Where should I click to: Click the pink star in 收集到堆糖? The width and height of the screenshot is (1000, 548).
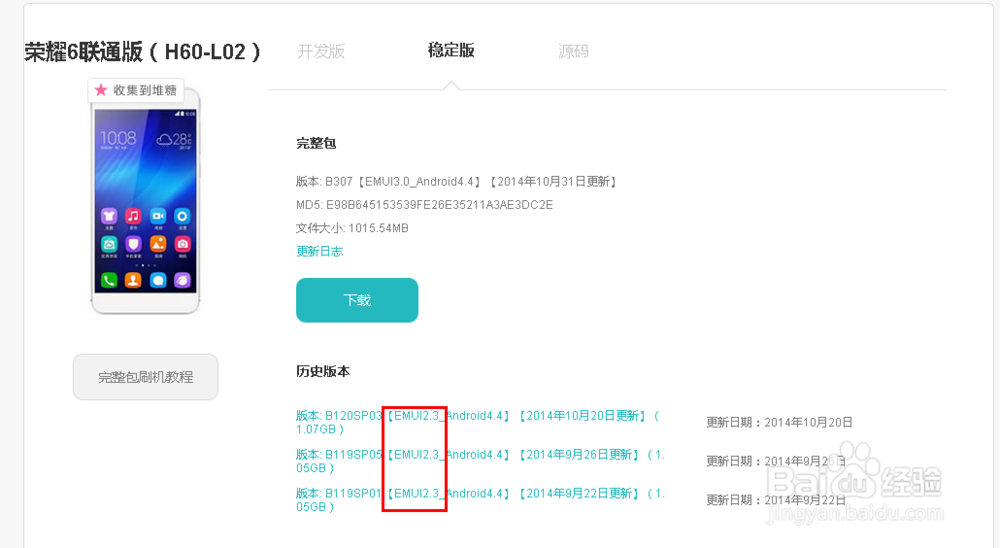pos(101,90)
